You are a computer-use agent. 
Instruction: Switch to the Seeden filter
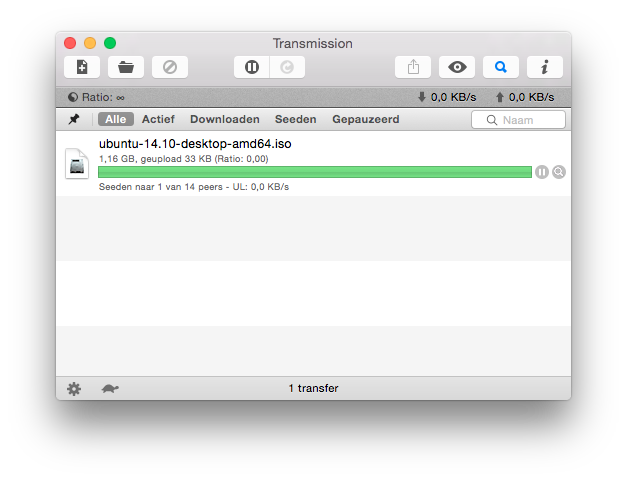pyautogui.click(x=296, y=119)
